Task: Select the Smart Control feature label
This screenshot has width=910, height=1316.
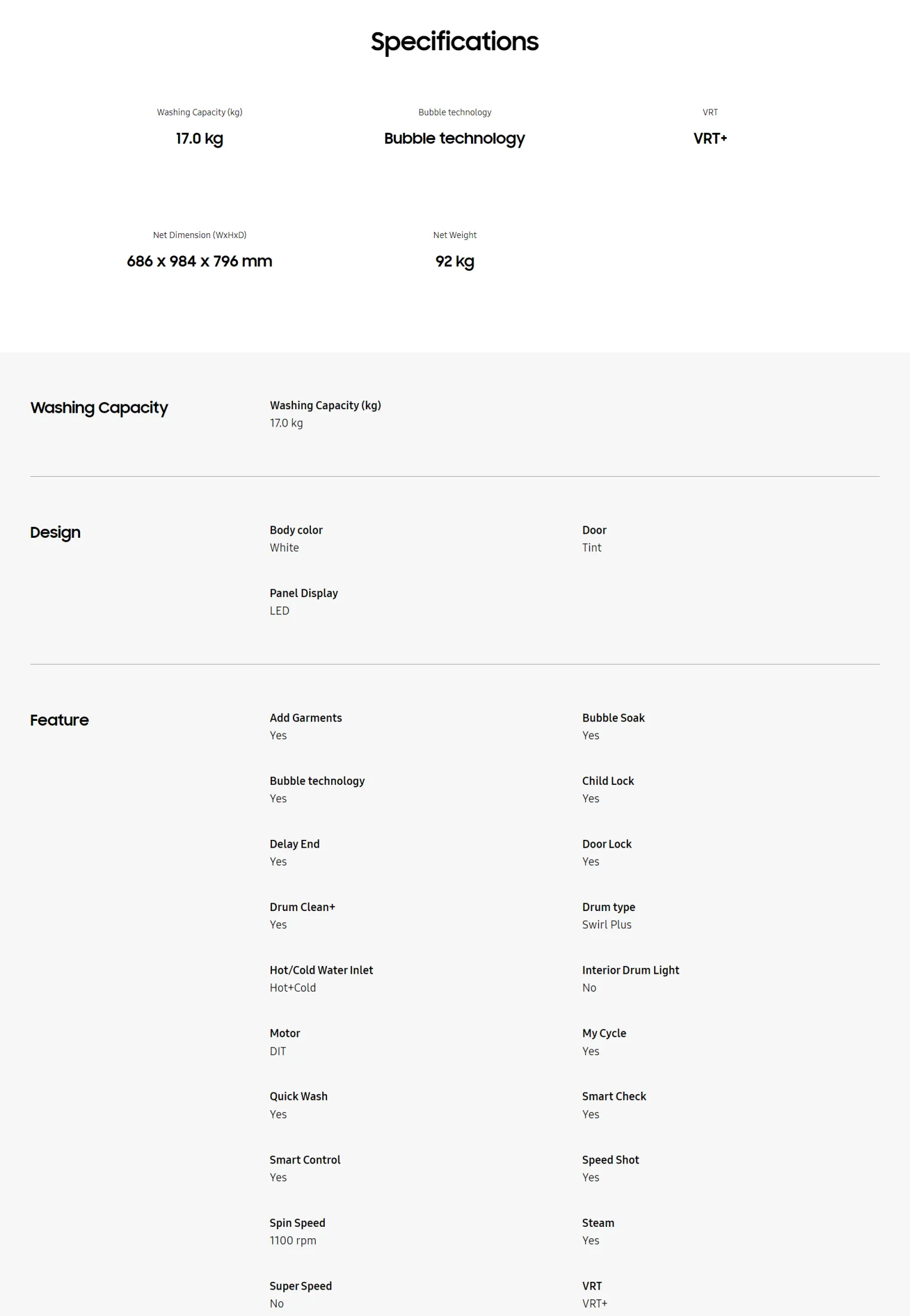Action: (x=305, y=1160)
